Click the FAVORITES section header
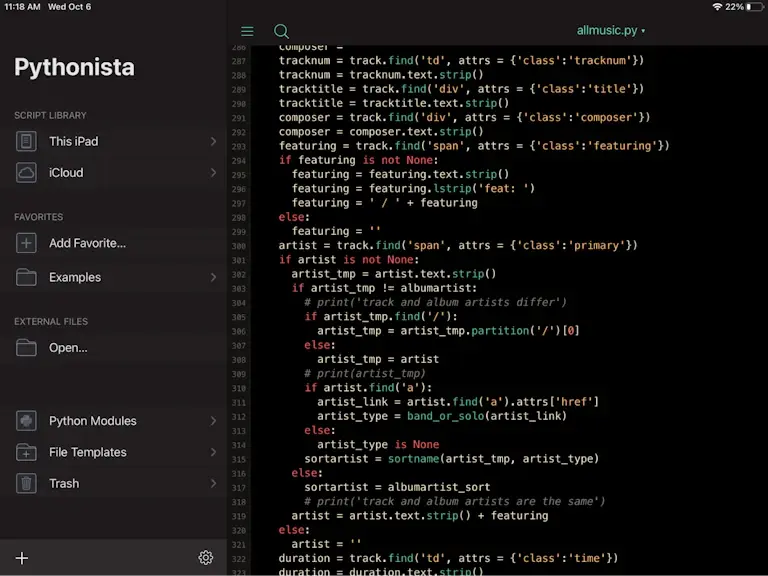This screenshot has height=576, width=768. coord(39,216)
